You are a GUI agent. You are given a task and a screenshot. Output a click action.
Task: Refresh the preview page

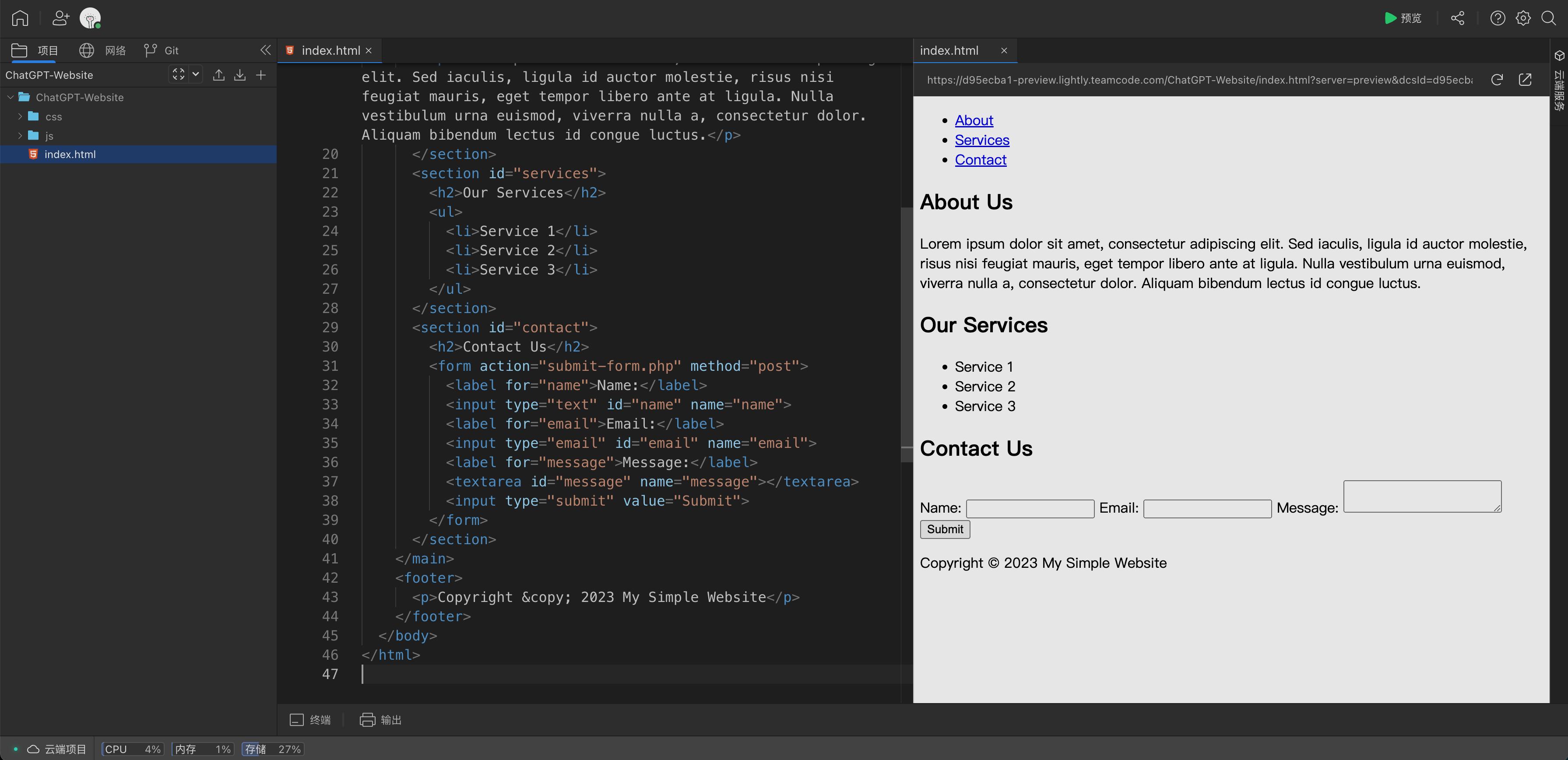click(1497, 80)
